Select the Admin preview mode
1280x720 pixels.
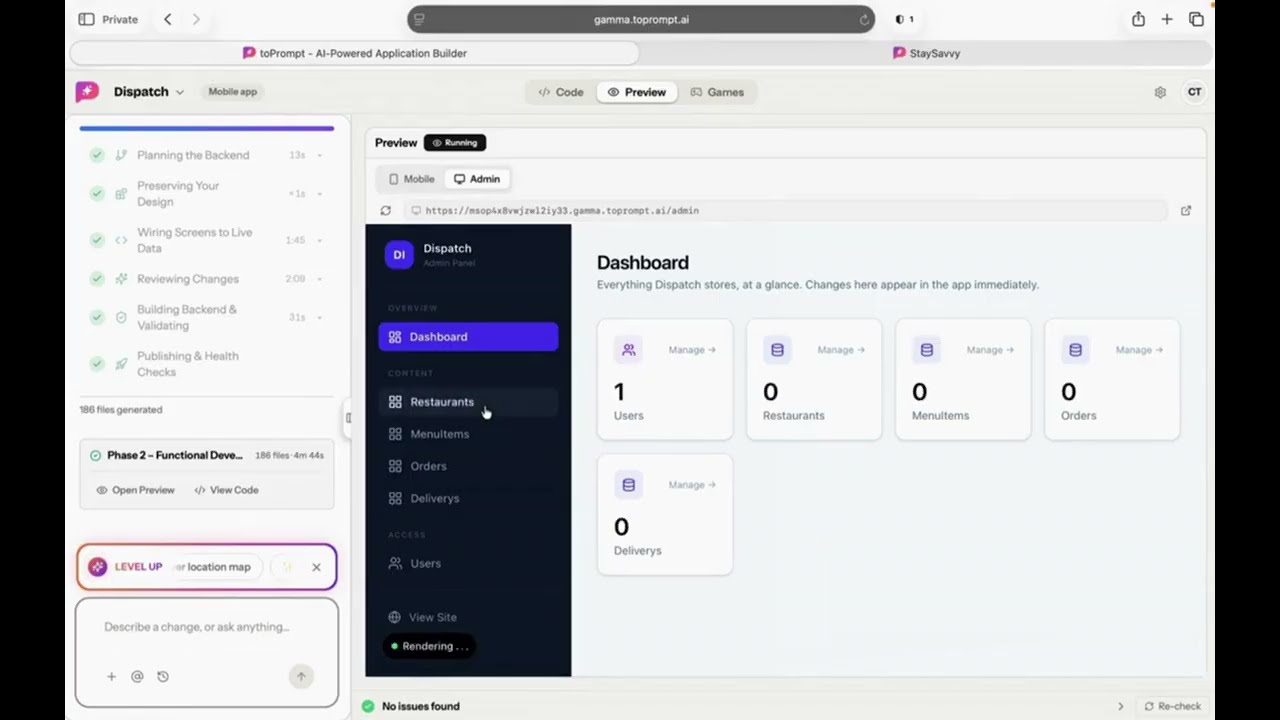(477, 179)
